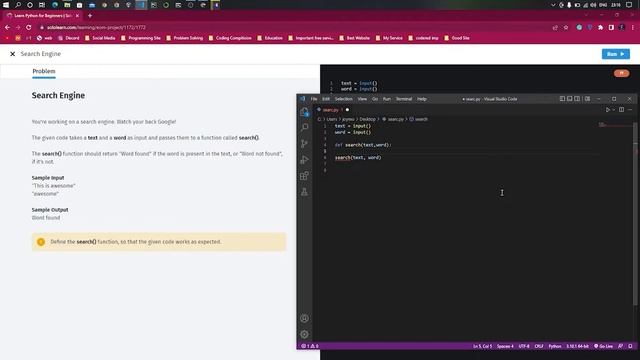Go forward in Chrome browser
This screenshot has height=360, width=640.
click(x=18, y=27)
